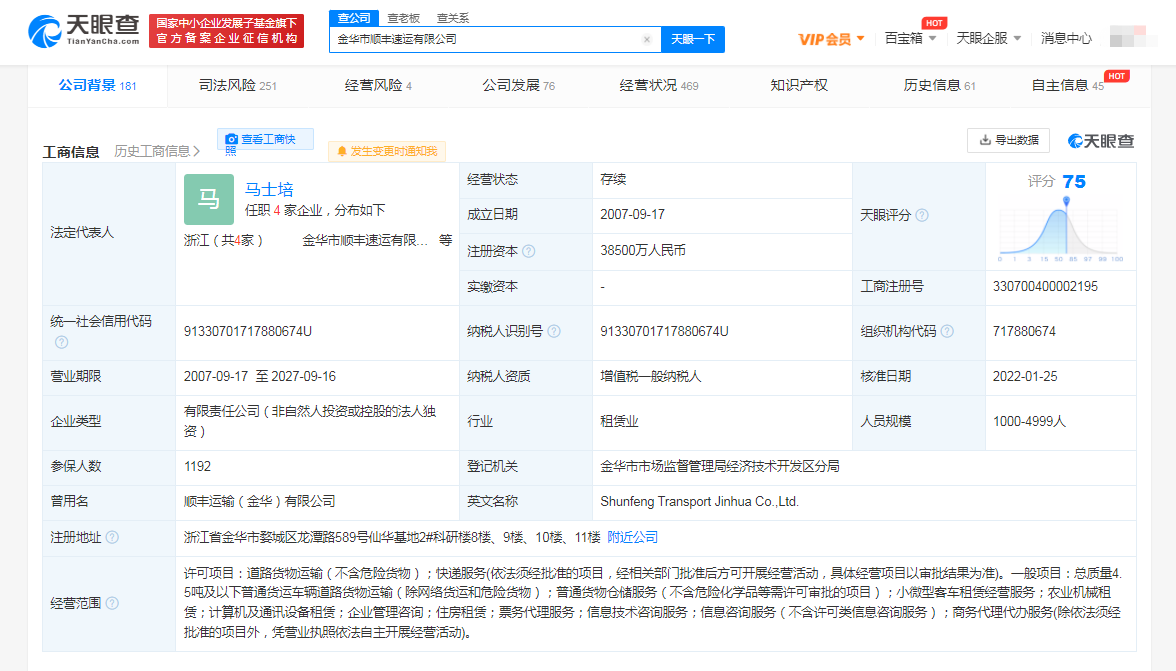Switch to the 司法风险 tab
Image resolution: width=1176 pixels, height=671 pixels.
point(237,86)
